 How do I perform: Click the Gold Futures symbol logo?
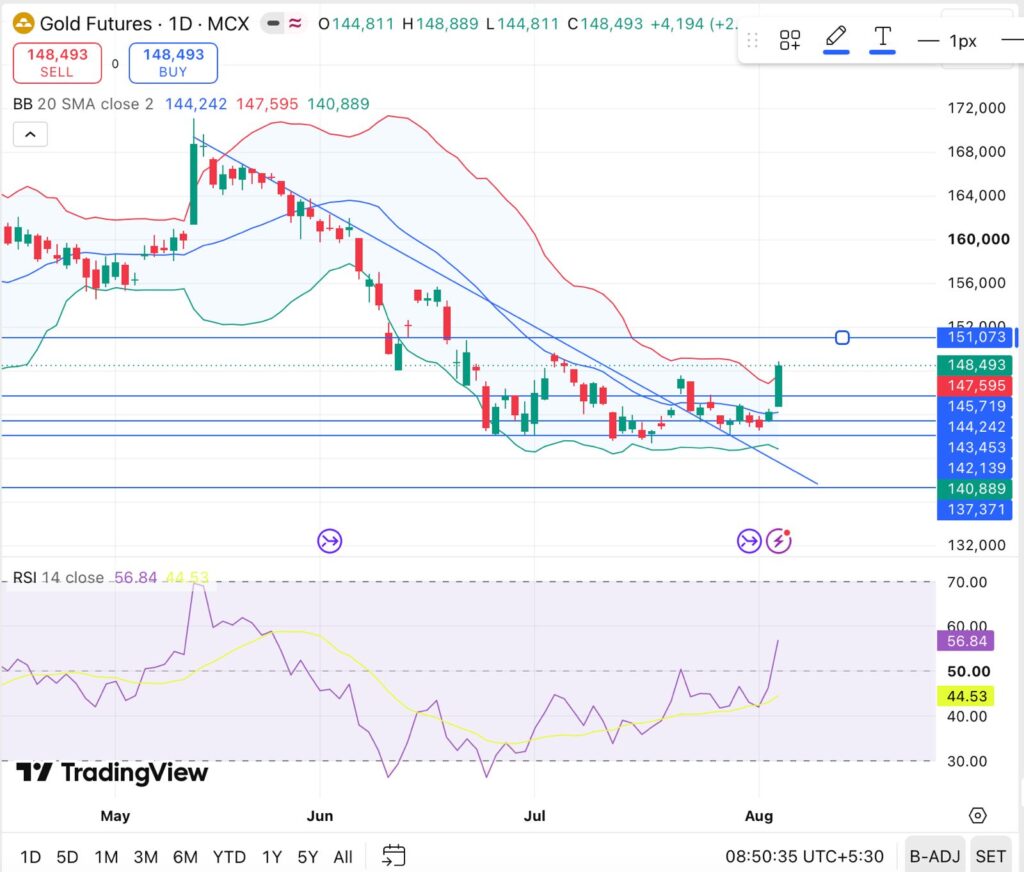(24, 24)
